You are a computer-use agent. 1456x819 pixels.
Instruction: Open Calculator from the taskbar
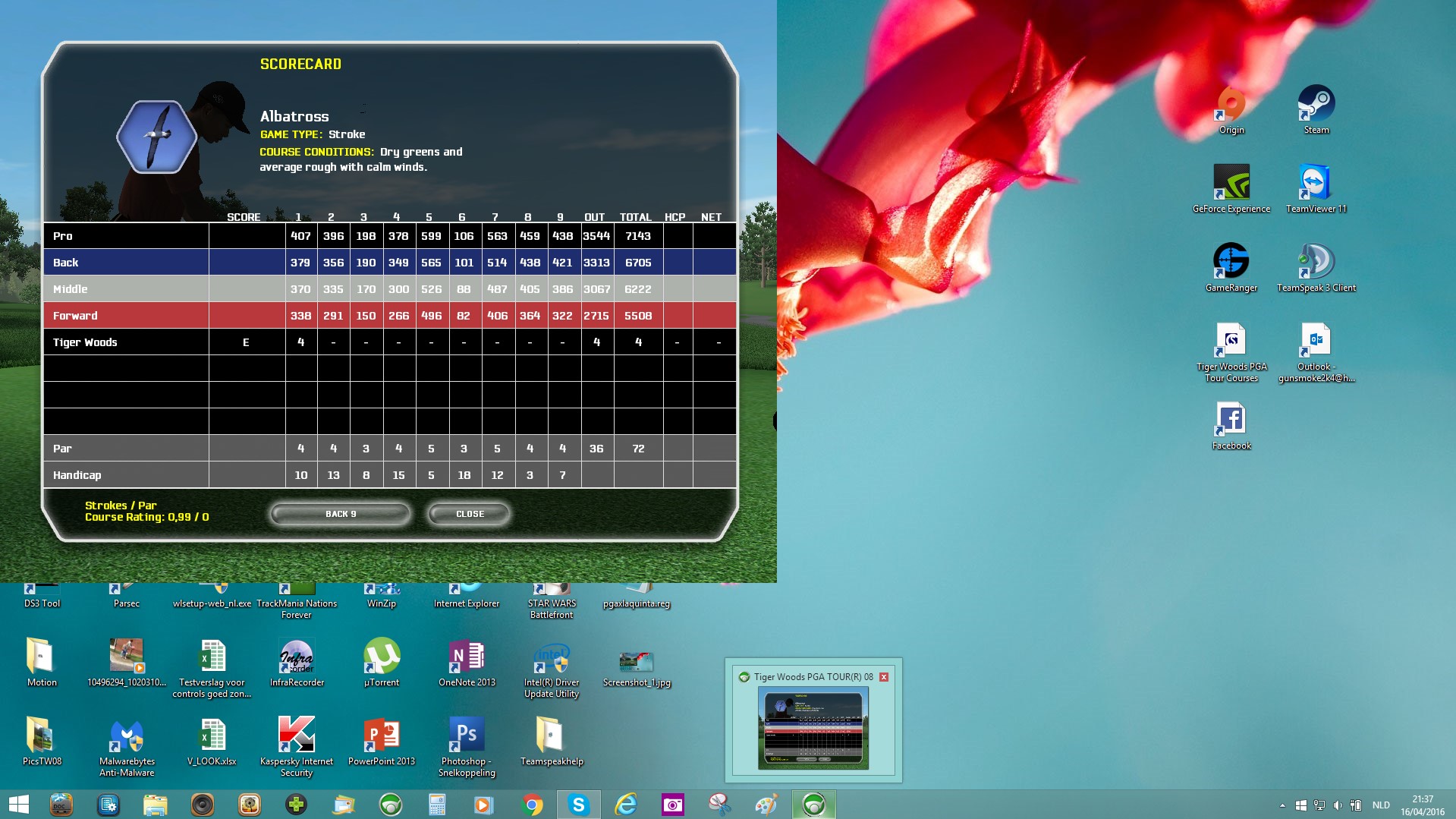[437, 805]
